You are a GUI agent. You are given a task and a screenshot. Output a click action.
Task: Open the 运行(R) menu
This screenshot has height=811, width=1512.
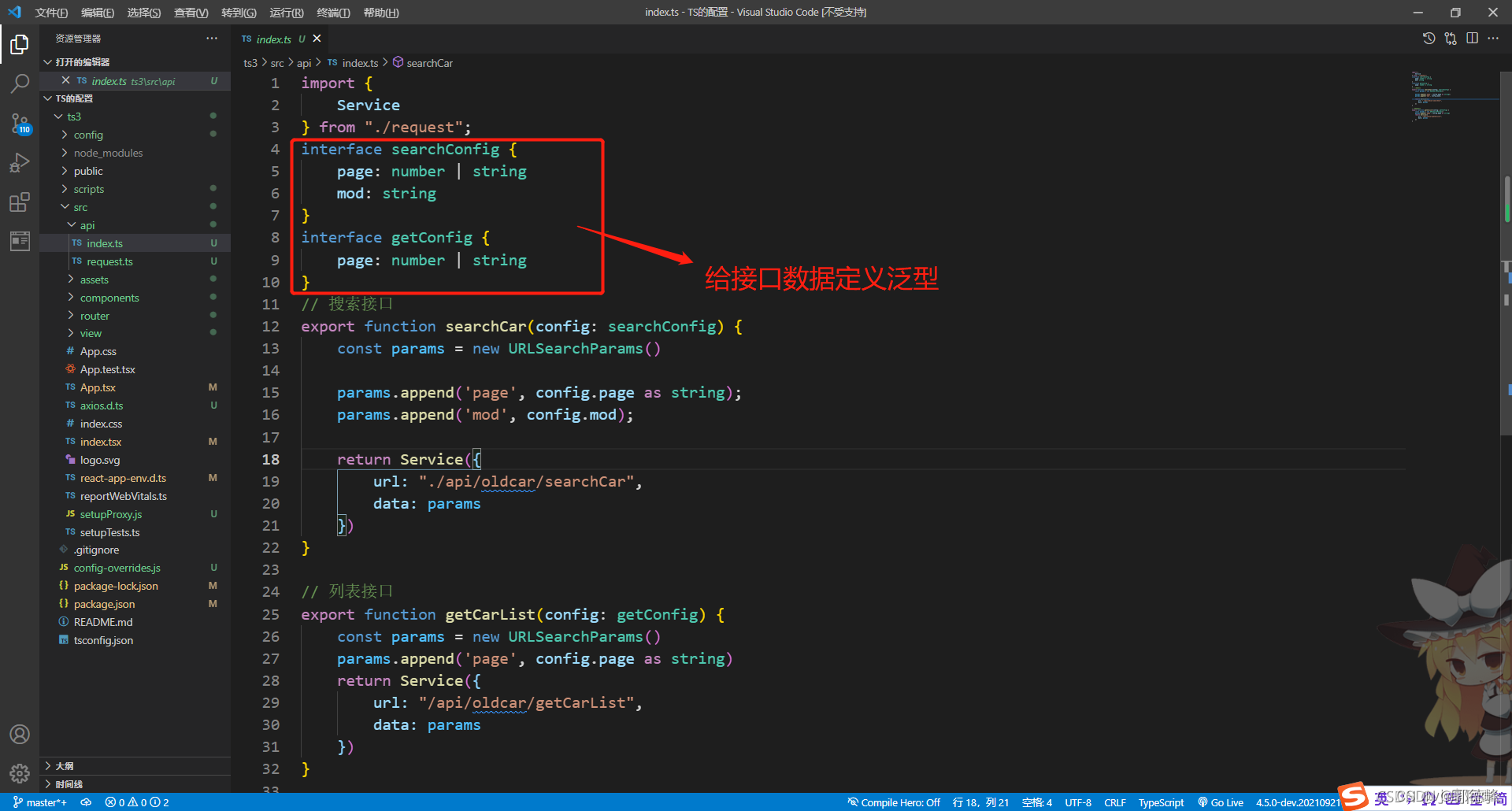tap(287, 13)
